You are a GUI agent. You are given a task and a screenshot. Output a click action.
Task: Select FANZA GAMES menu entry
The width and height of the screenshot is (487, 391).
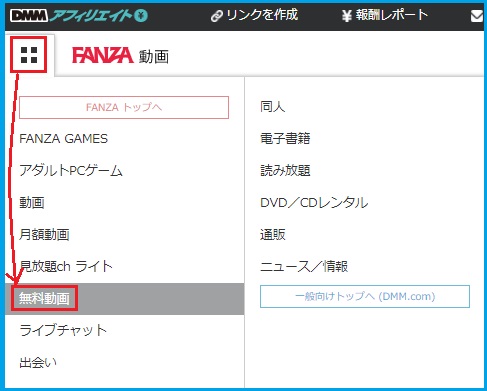click(64, 139)
